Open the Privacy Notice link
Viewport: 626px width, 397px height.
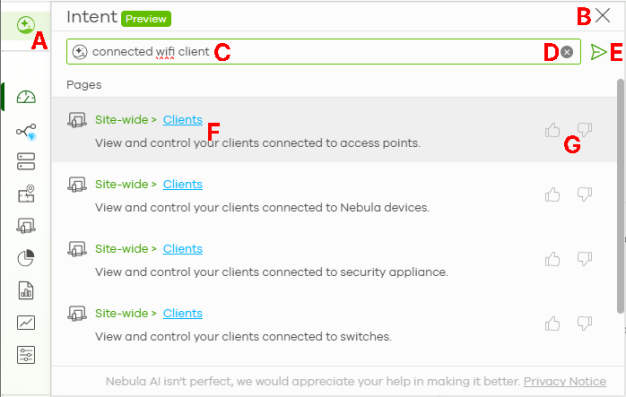[x=565, y=381]
